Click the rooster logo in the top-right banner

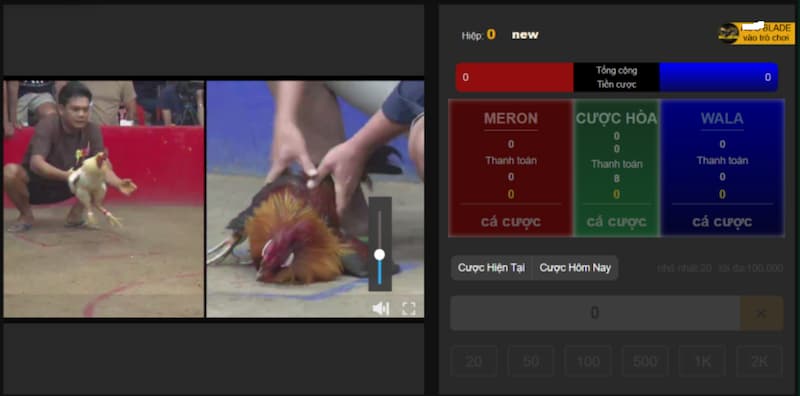pos(728,33)
